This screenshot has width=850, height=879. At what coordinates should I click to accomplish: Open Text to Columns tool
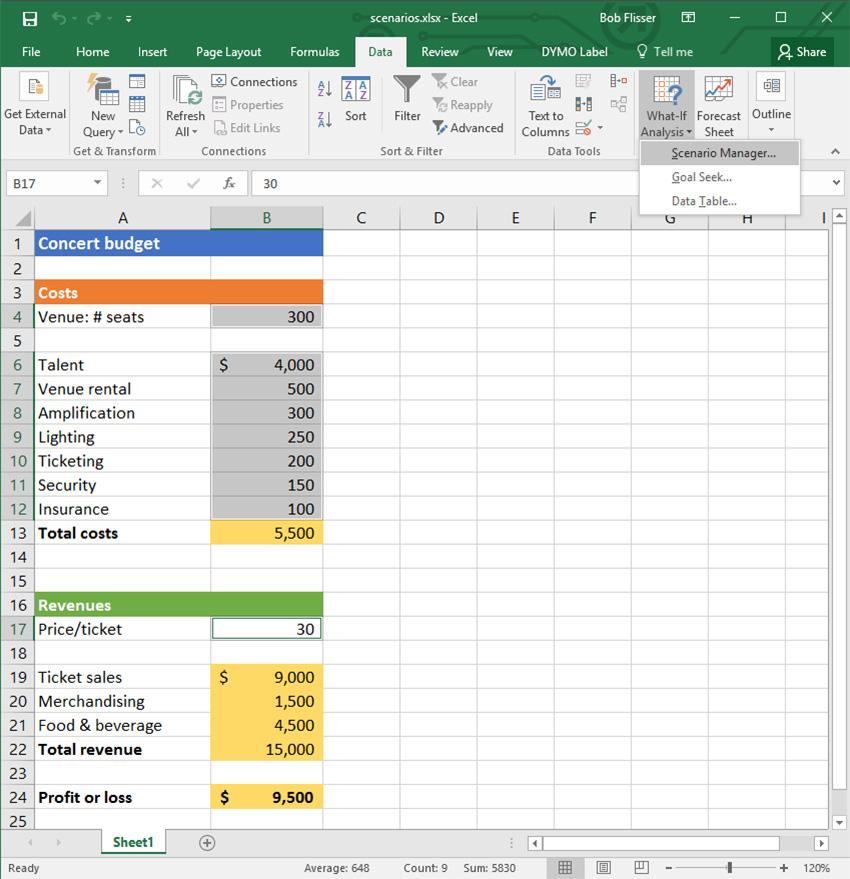pyautogui.click(x=546, y=106)
